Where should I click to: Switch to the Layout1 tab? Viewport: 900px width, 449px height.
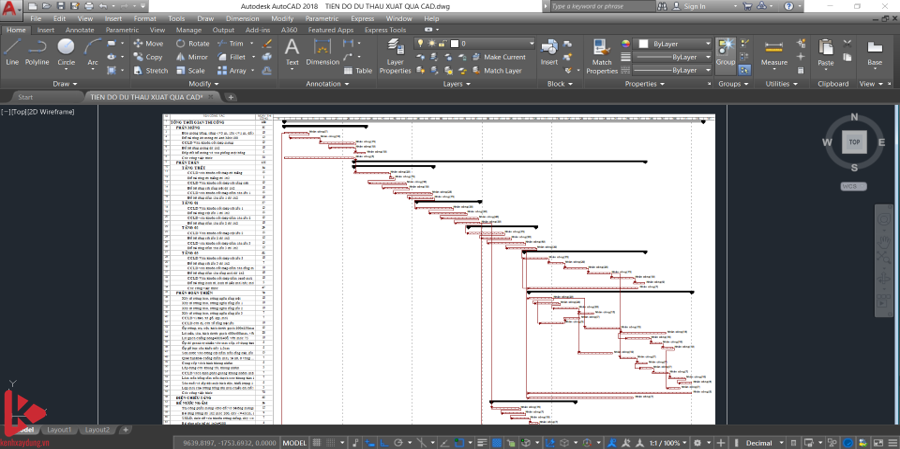click(x=59, y=429)
